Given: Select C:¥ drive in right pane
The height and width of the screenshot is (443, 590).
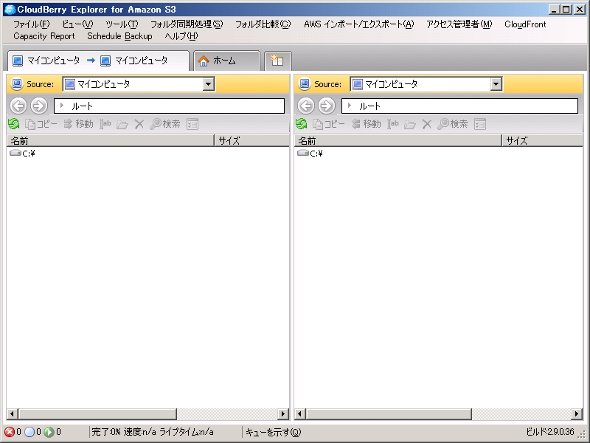Looking at the screenshot, I should [x=310, y=153].
